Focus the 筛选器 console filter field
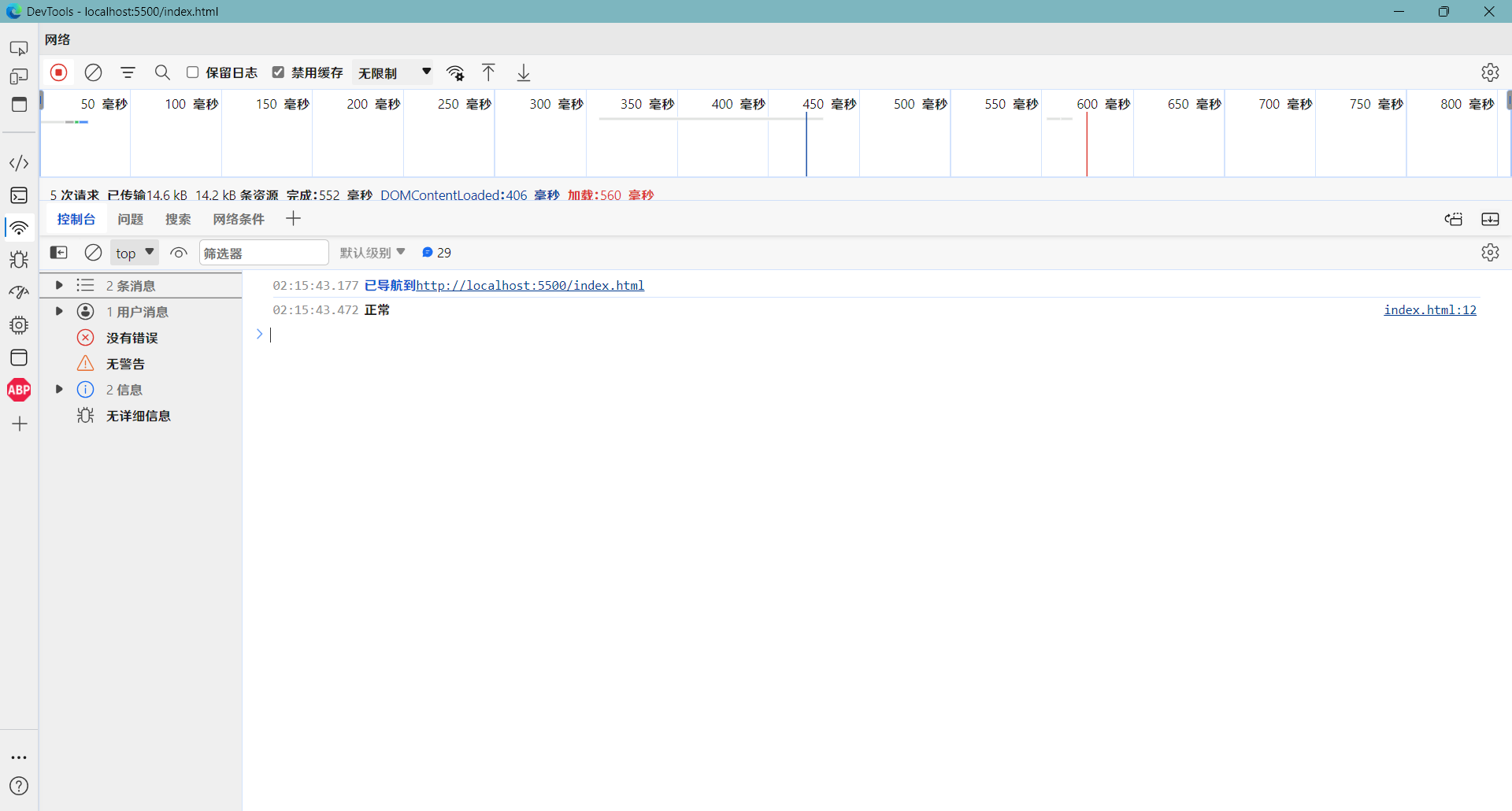This screenshot has height=811, width=1512. click(264, 253)
